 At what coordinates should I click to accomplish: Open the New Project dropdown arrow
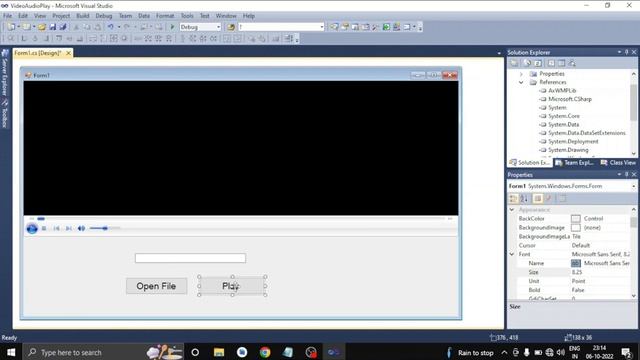pos(18,27)
